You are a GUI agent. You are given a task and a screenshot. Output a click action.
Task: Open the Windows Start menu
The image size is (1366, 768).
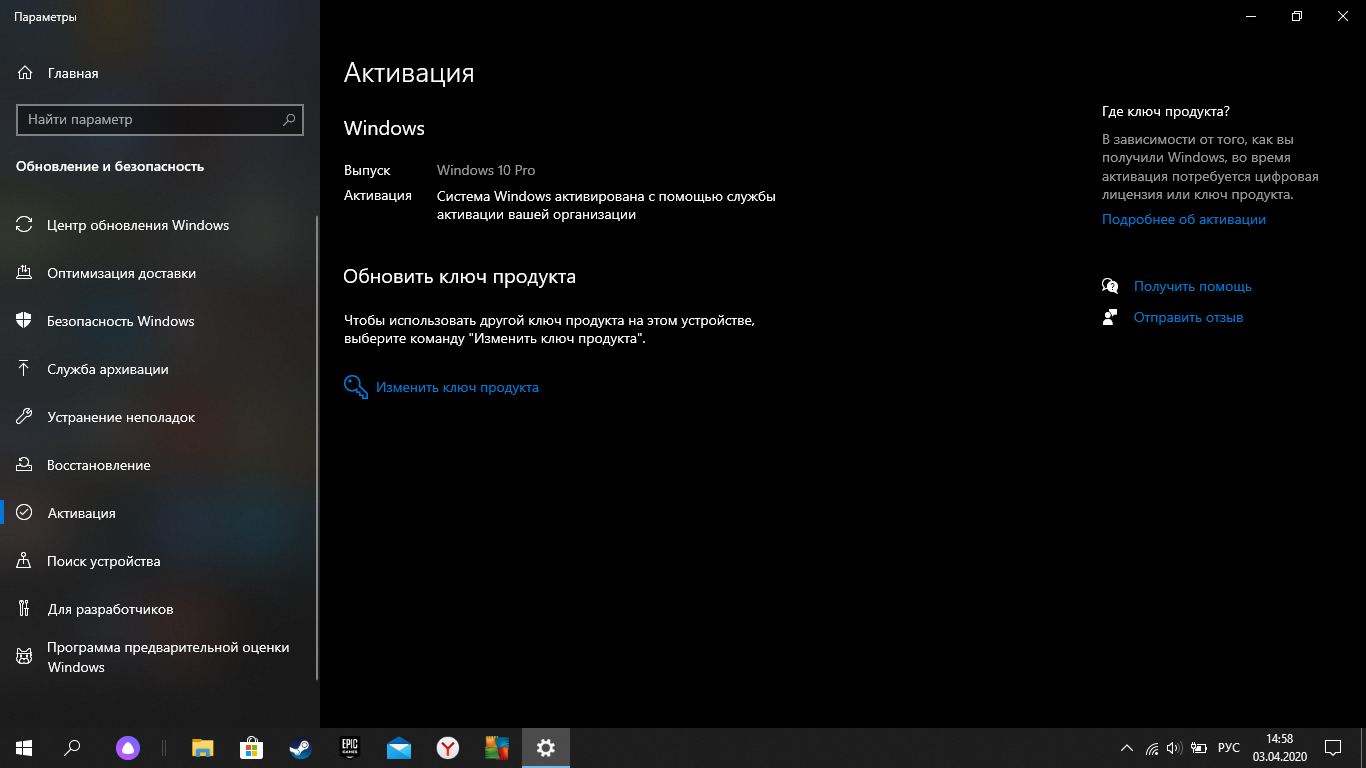(x=24, y=747)
